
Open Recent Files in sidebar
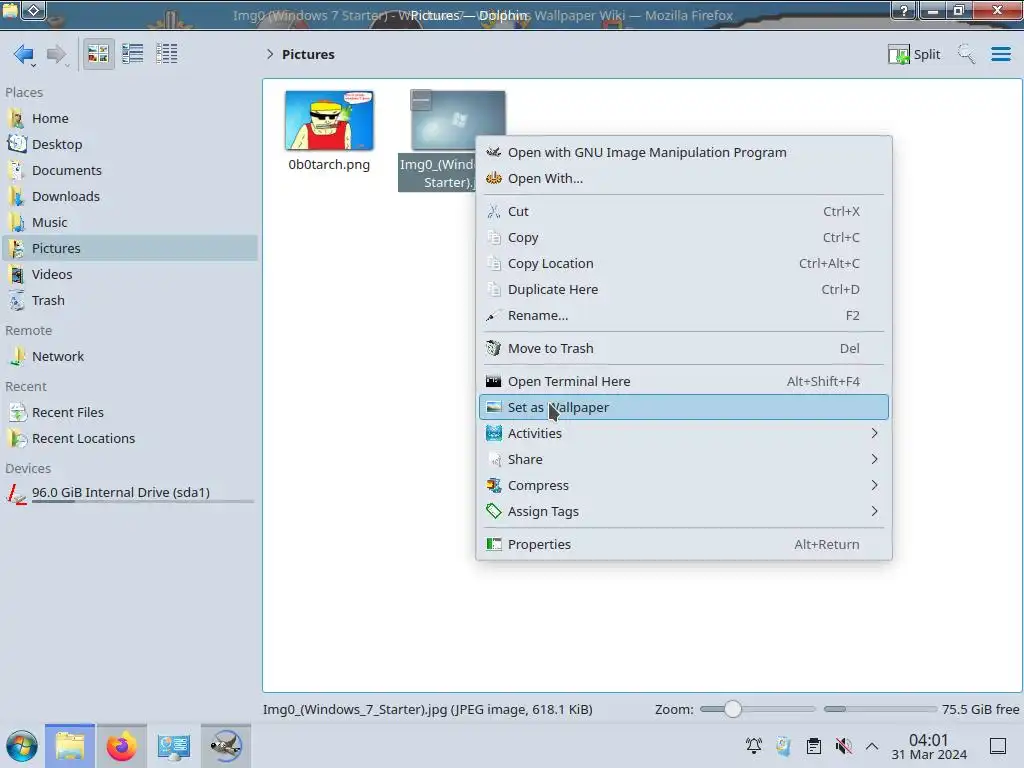[x=131, y=413]
